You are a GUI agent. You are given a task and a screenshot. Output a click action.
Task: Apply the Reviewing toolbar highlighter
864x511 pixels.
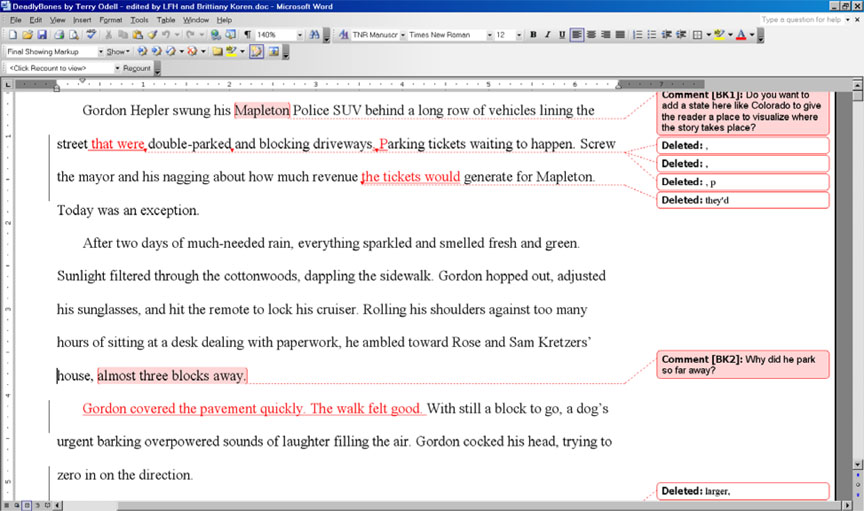tap(231, 51)
